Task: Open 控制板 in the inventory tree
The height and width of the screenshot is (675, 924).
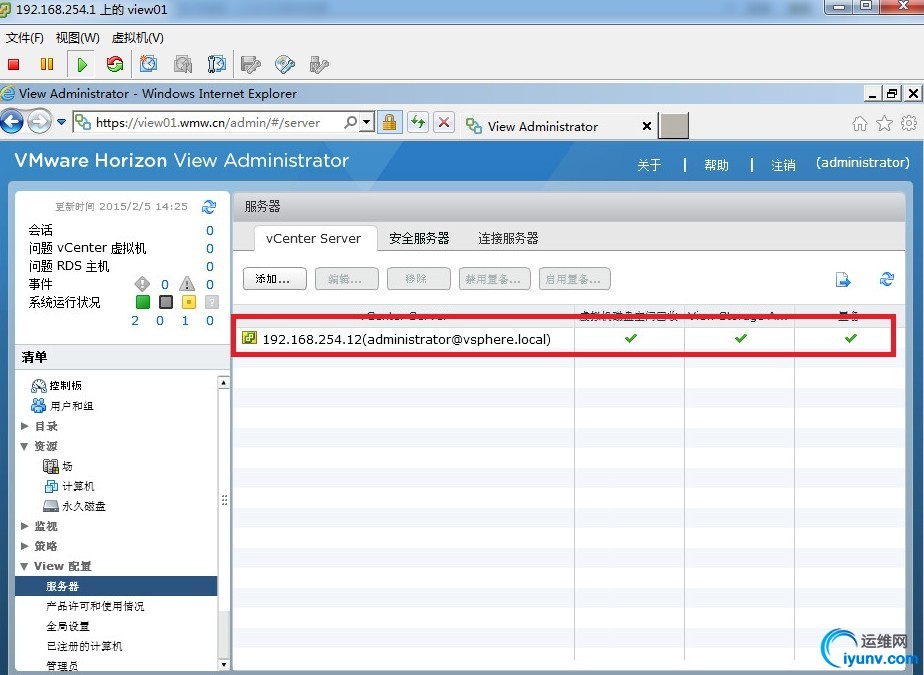Action: 57,386
